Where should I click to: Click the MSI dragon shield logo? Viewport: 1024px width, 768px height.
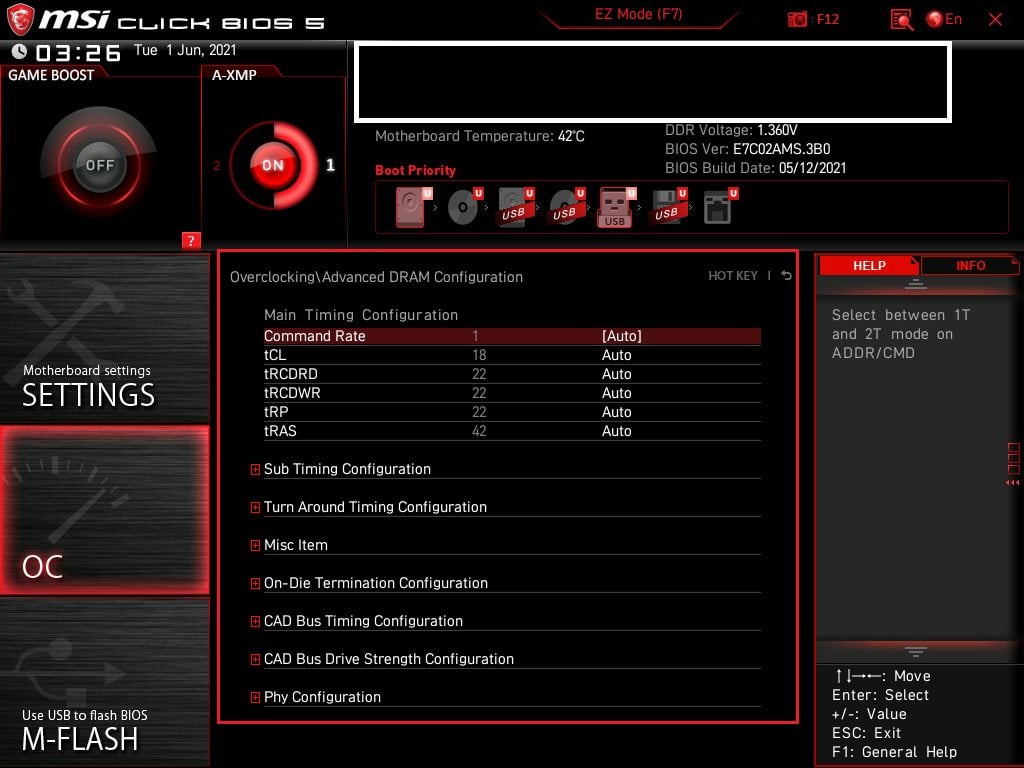click(20, 19)
